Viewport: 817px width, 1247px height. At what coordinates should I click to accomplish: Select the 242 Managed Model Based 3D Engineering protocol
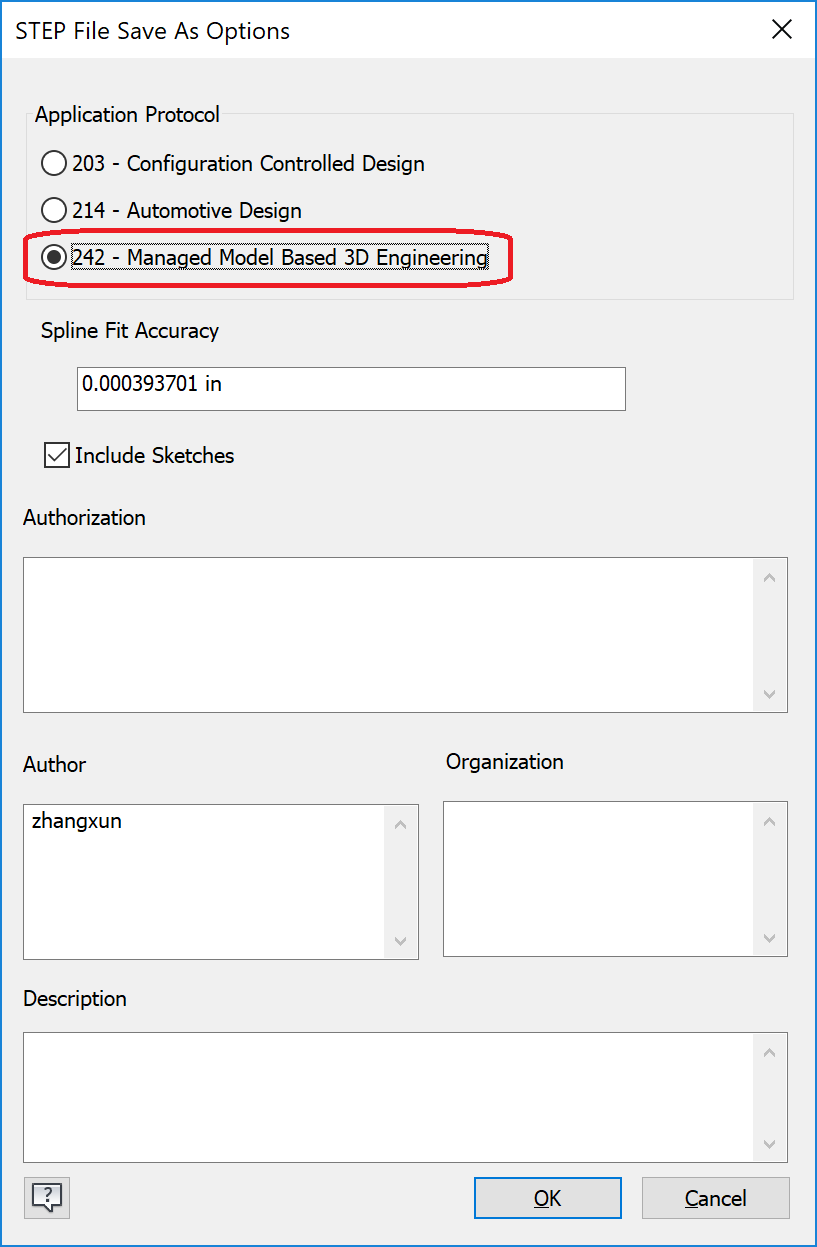[x=53, y=257]
